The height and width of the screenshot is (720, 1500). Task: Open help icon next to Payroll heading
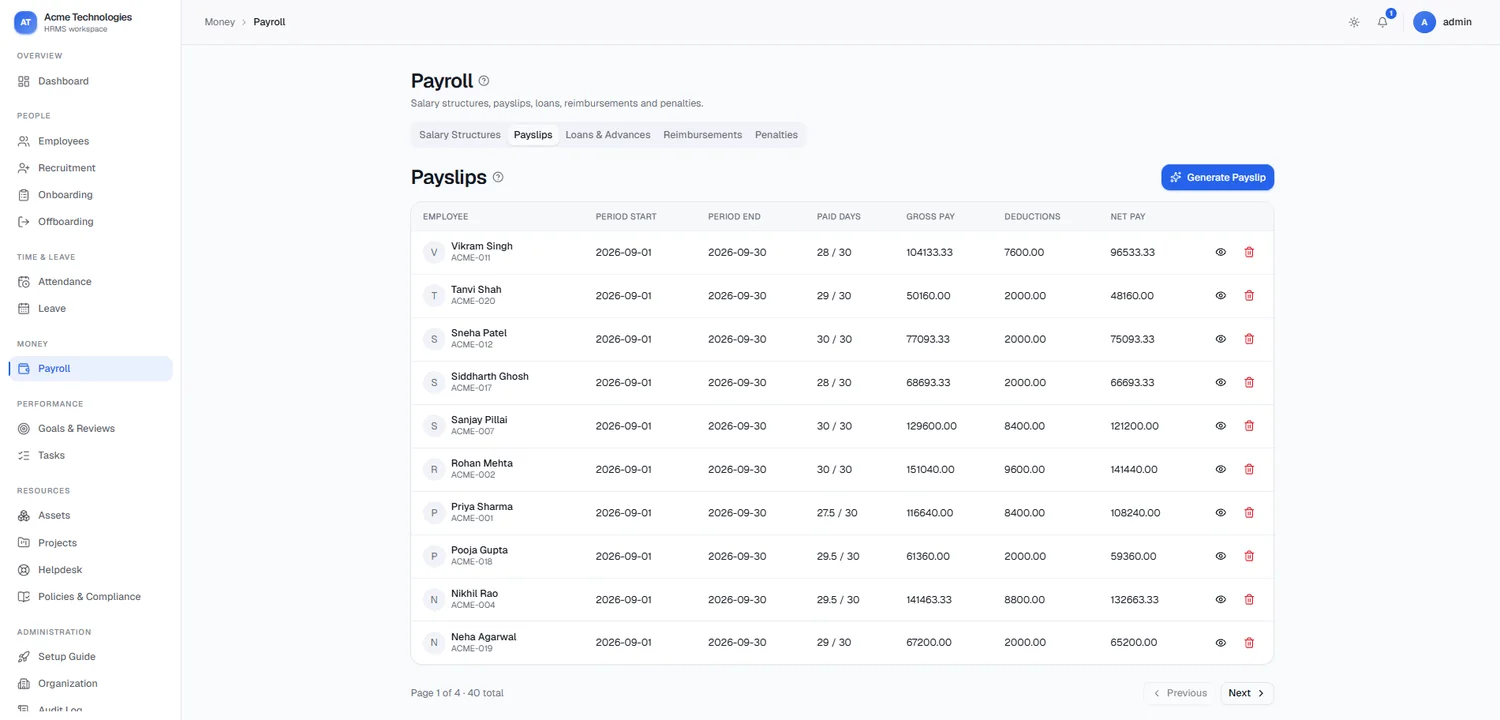[484, 81]
